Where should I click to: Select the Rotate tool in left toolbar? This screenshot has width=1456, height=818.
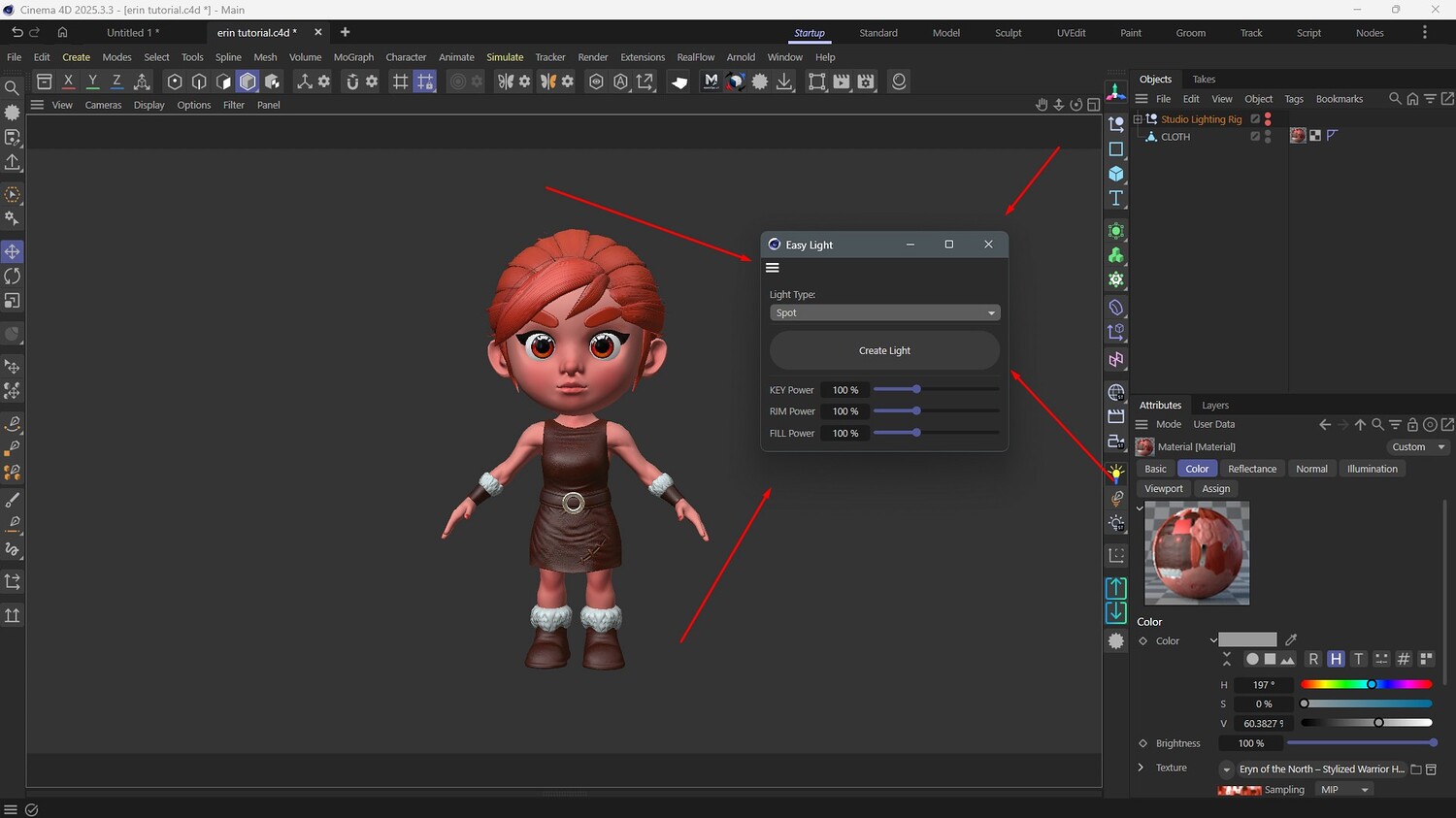[x=13, y=277]
